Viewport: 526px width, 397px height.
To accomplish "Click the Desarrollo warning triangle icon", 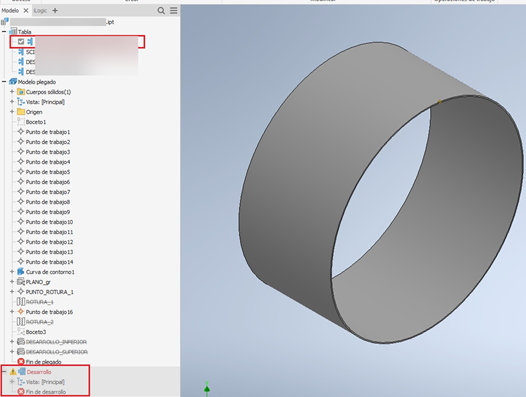I will point(13,372).
